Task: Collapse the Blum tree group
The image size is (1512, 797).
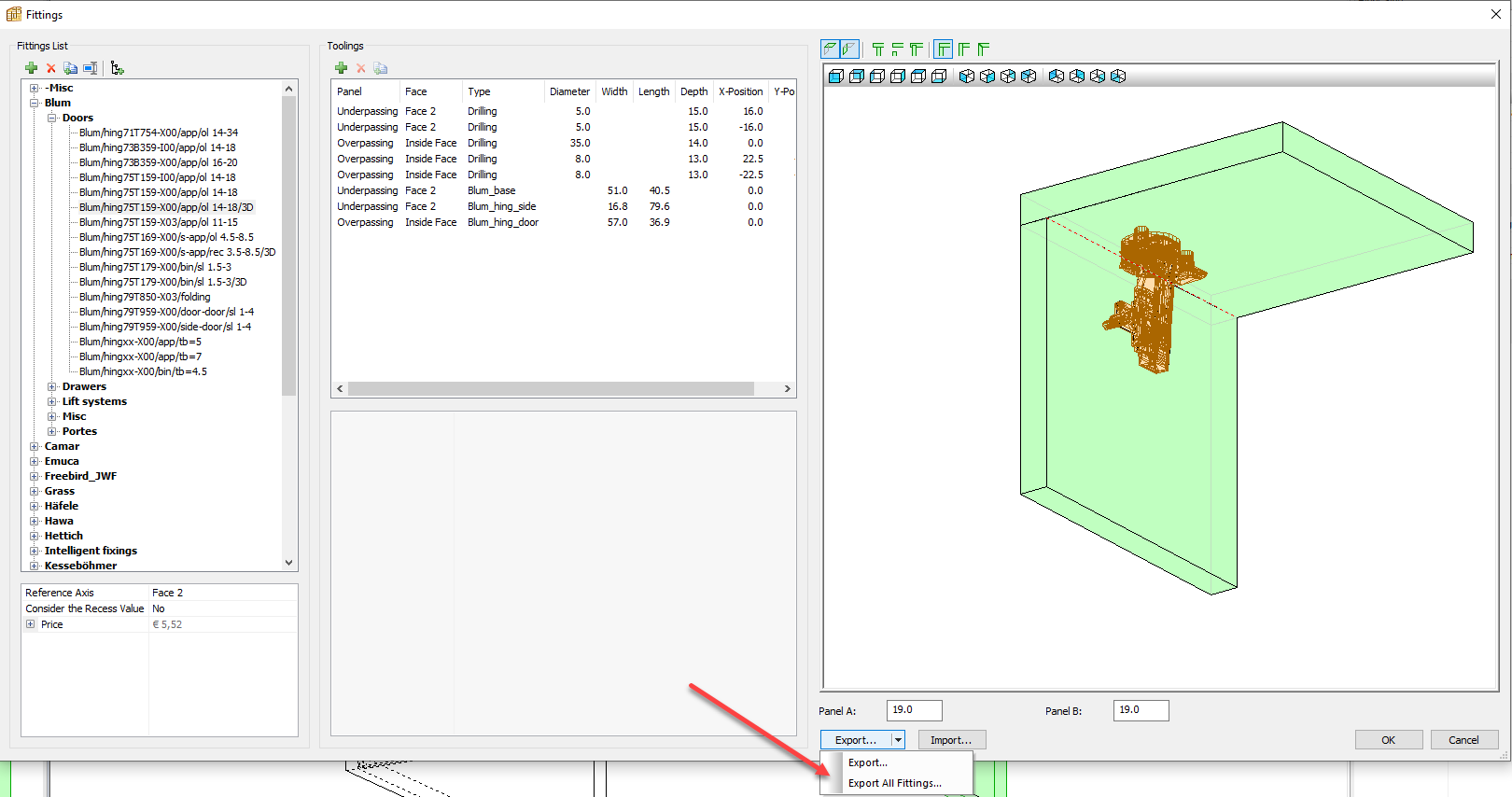Action: tap(35, 104)
